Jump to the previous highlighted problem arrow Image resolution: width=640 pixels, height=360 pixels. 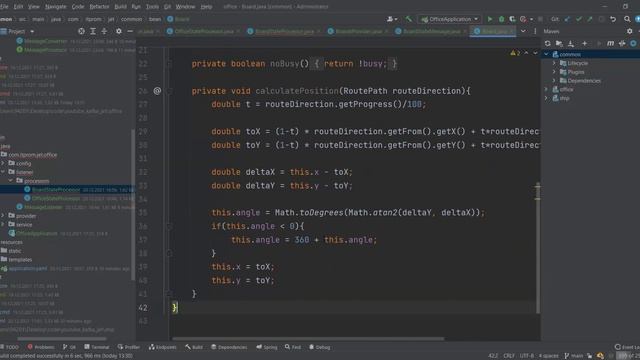pyautogui.click(x=526, y=53)
